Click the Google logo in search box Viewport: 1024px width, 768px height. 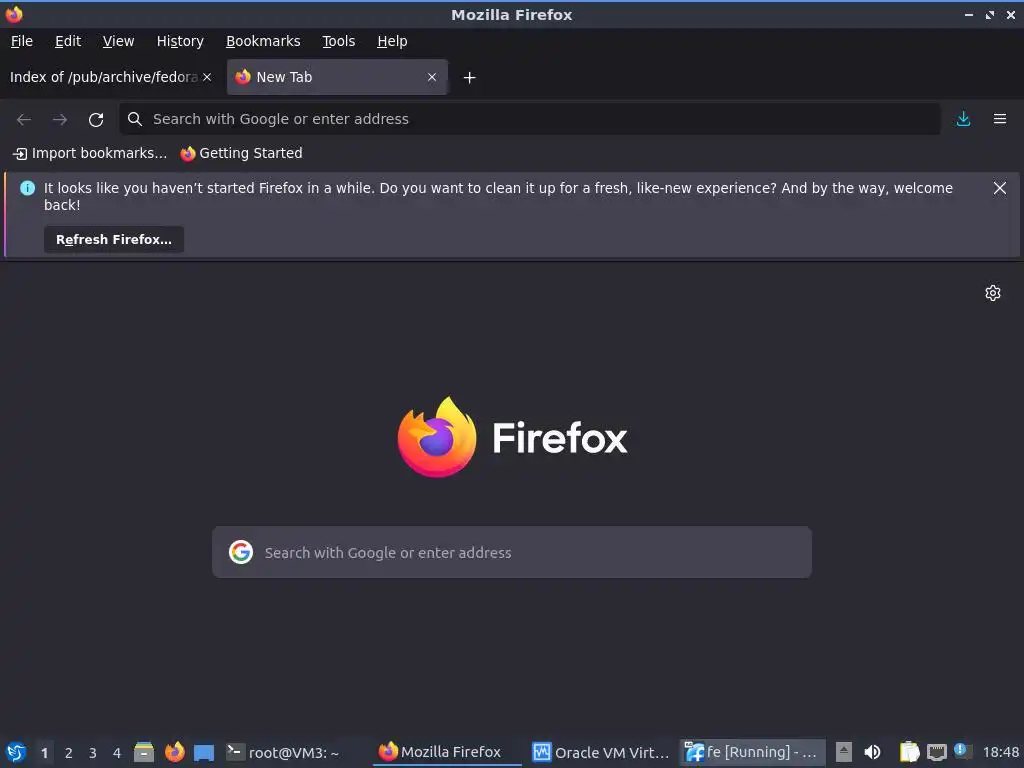click(241, 552)
